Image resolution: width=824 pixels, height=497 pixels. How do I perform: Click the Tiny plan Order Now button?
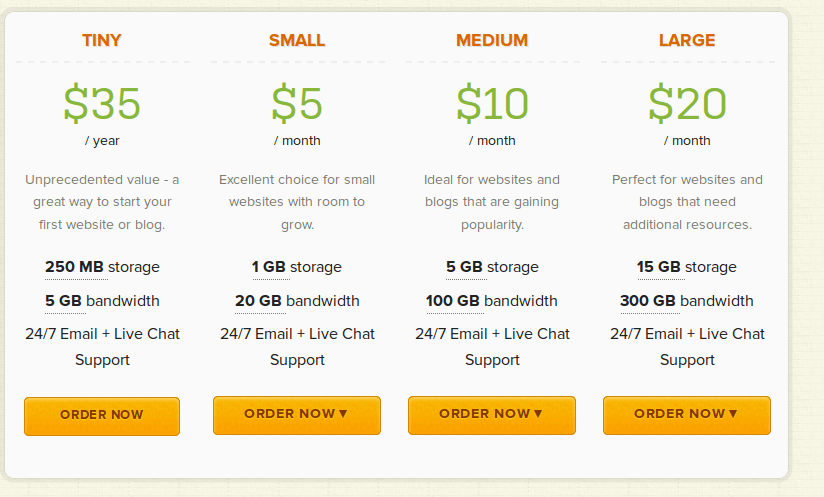pos(102,415)
